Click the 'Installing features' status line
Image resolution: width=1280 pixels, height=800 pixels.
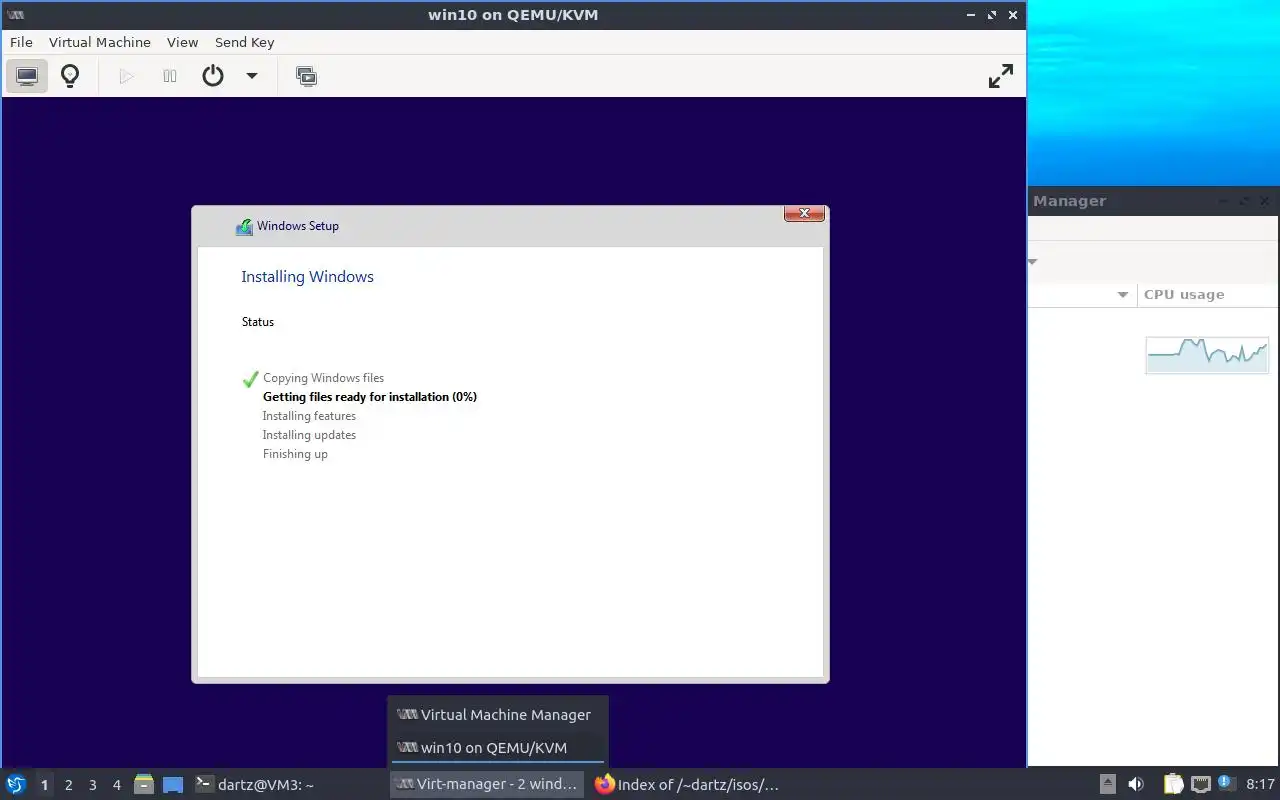(309, 416)
